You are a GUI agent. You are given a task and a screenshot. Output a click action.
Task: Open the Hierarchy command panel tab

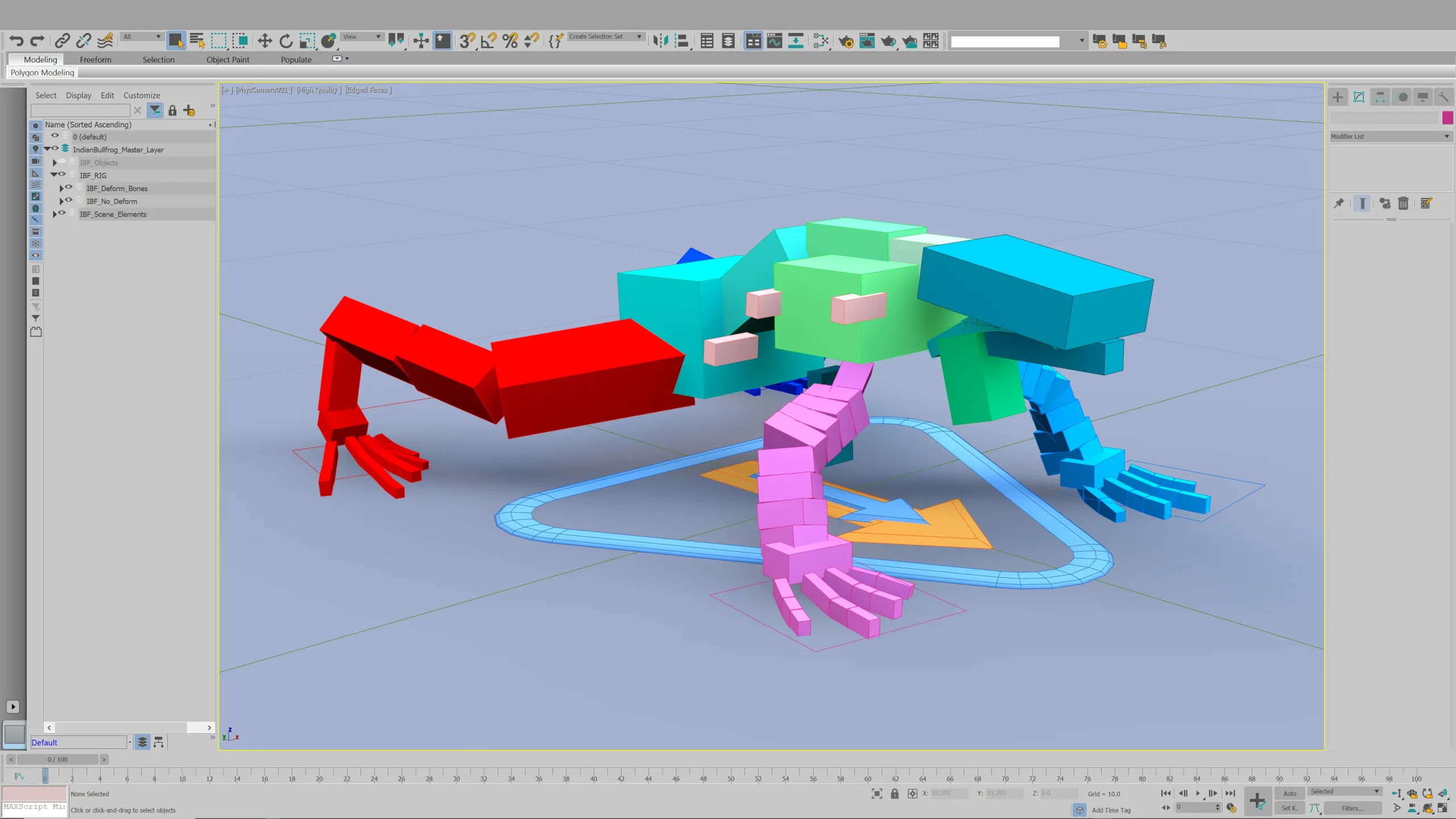coord(1380,97)
